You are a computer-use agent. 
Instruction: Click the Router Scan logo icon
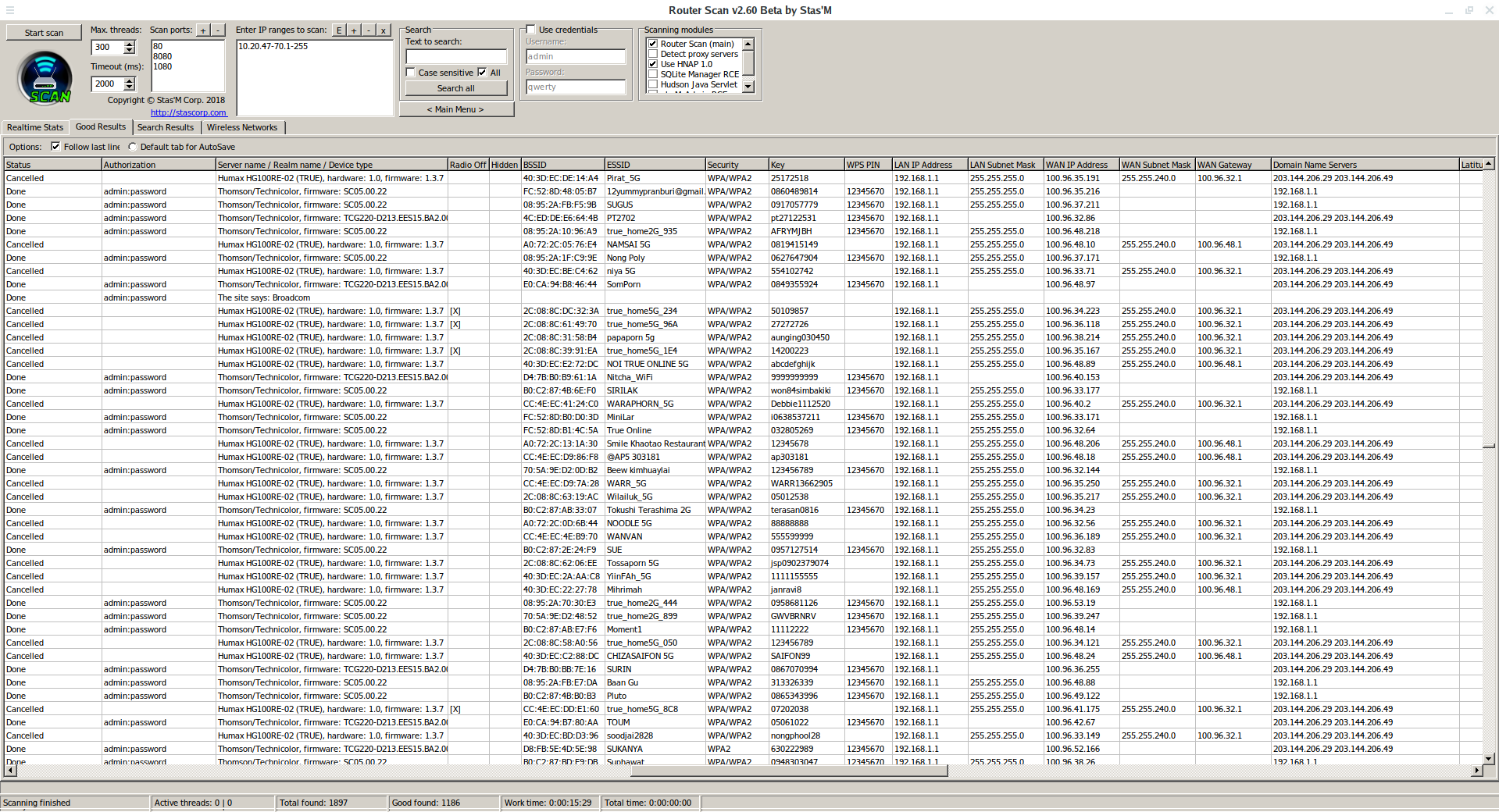(x=45, y=77)
